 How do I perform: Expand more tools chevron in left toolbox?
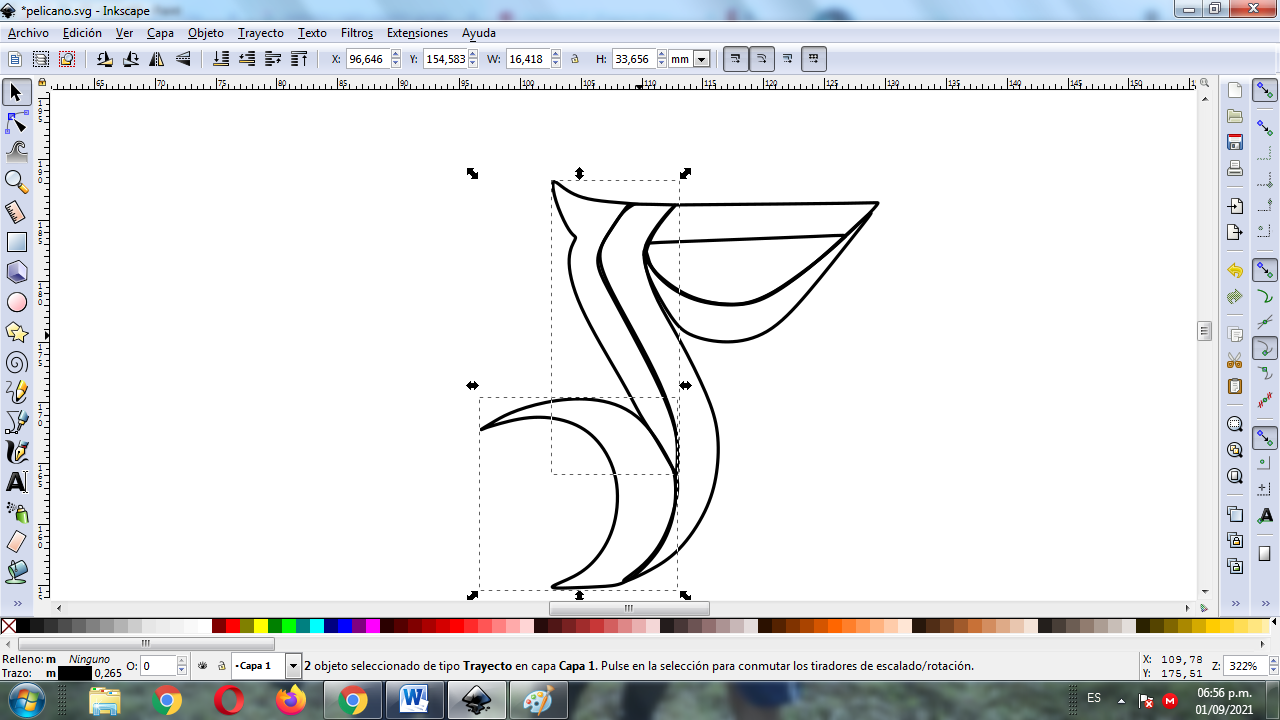(x=16, y=603)
